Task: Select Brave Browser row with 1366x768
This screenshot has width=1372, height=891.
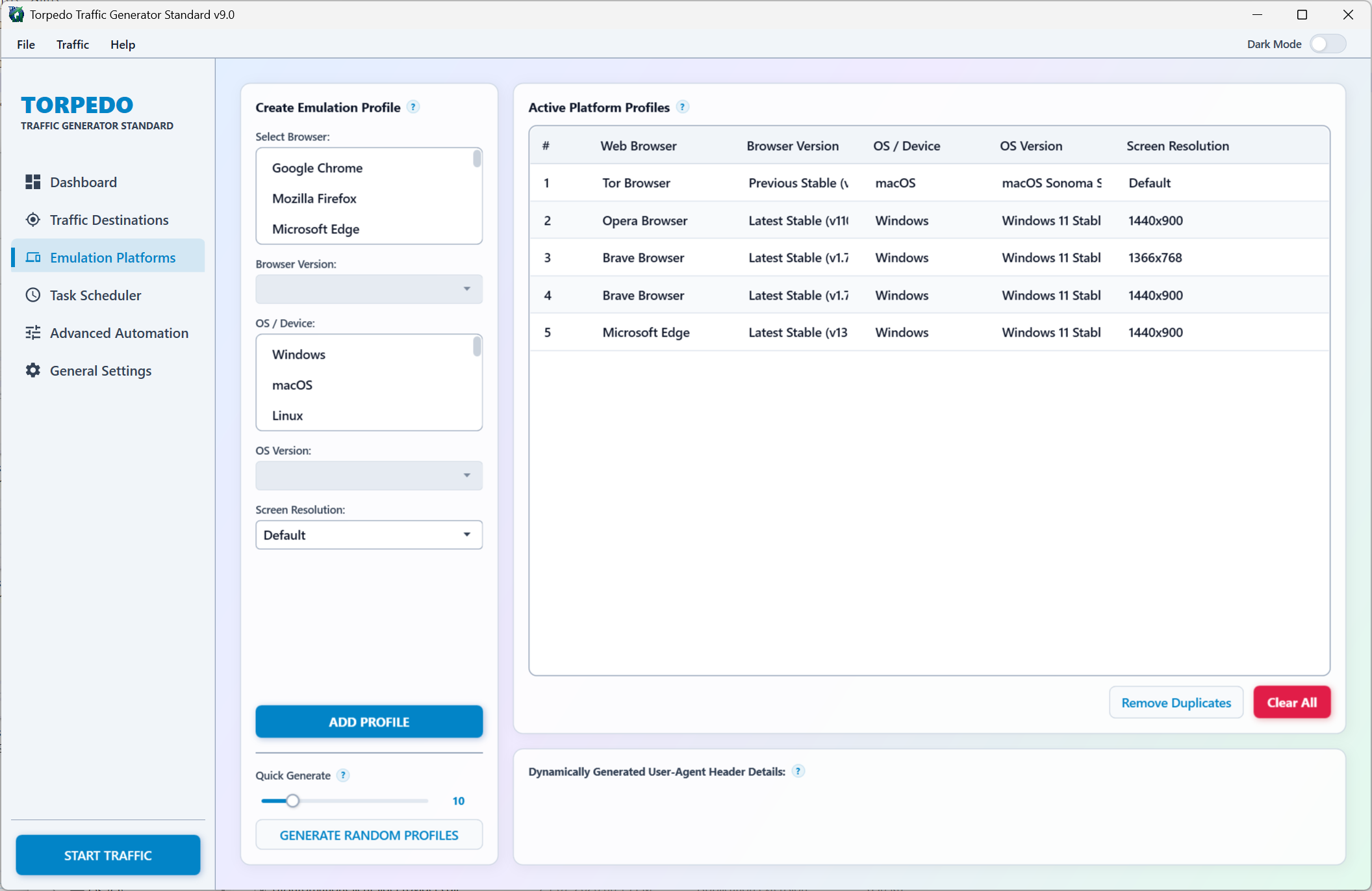Action: pyautogui.click(x=929, y=257)
